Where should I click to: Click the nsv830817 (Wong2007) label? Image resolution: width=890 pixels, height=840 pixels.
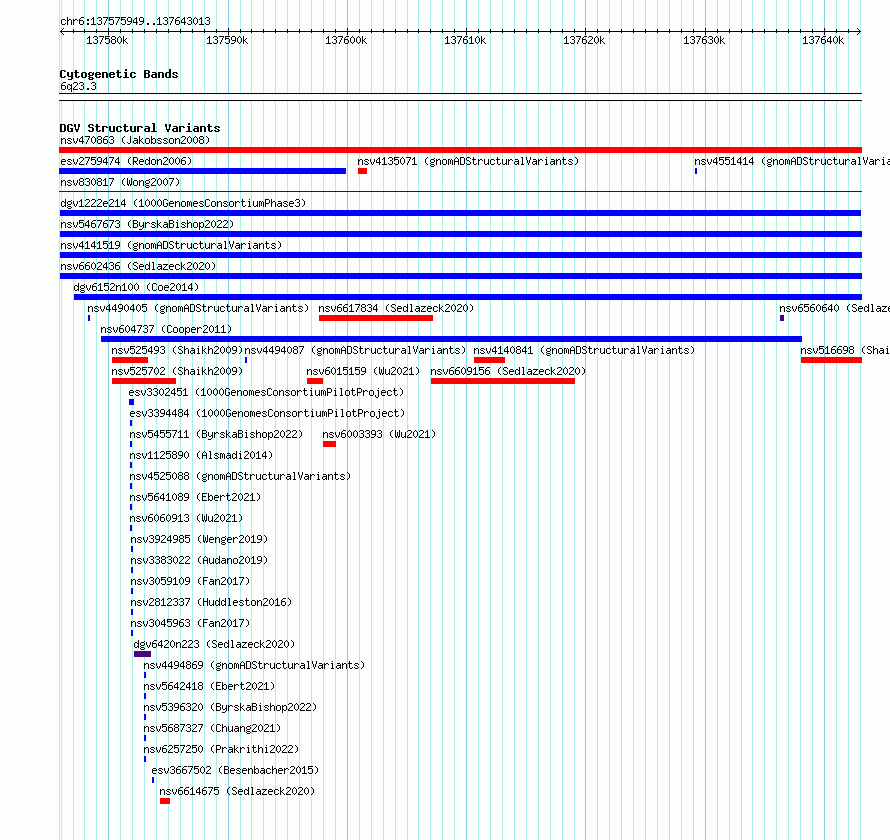(x=120, y=182)
